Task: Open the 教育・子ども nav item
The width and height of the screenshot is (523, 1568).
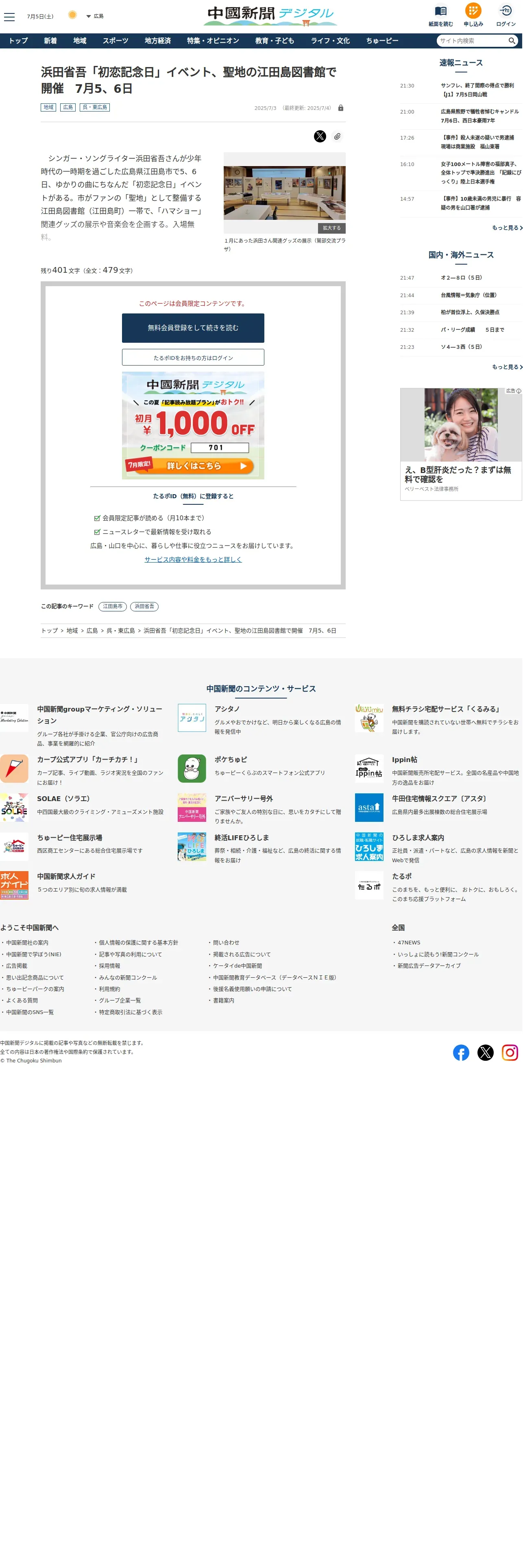Action: pos(274,41)
